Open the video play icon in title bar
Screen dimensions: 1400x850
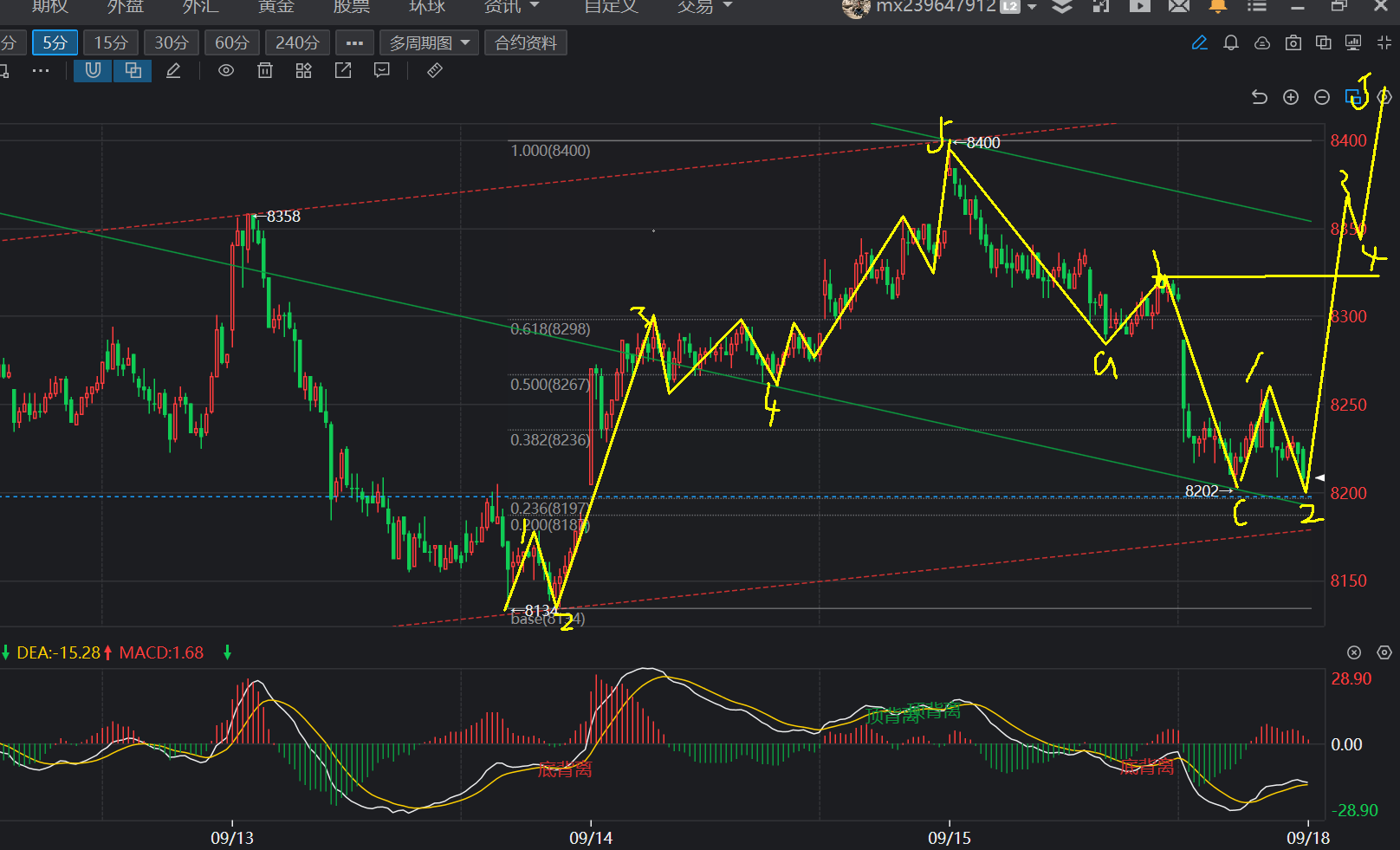[x=1140, y=7]
